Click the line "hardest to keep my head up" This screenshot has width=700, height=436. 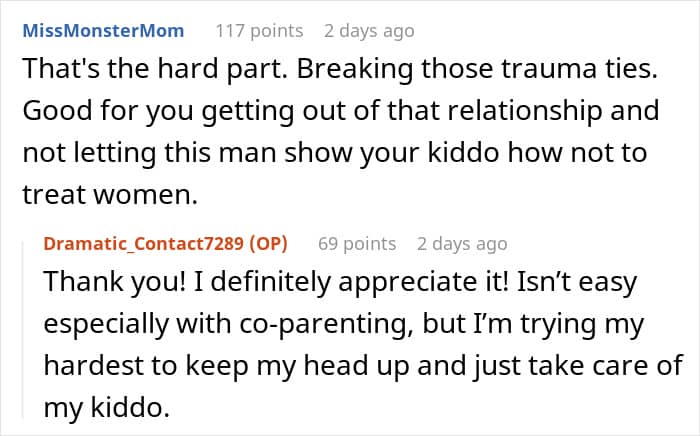tap(363, 365)
